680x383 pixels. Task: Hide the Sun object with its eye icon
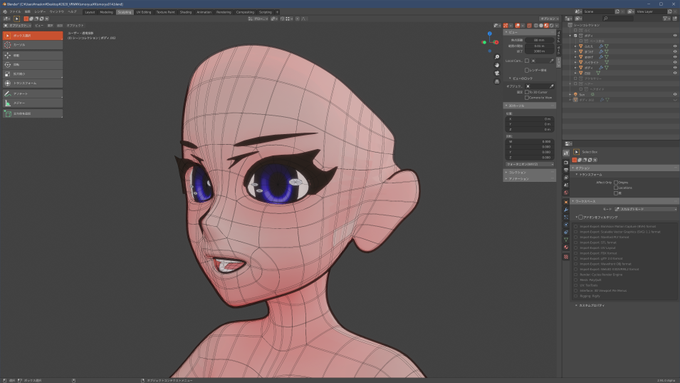[675, 94]
